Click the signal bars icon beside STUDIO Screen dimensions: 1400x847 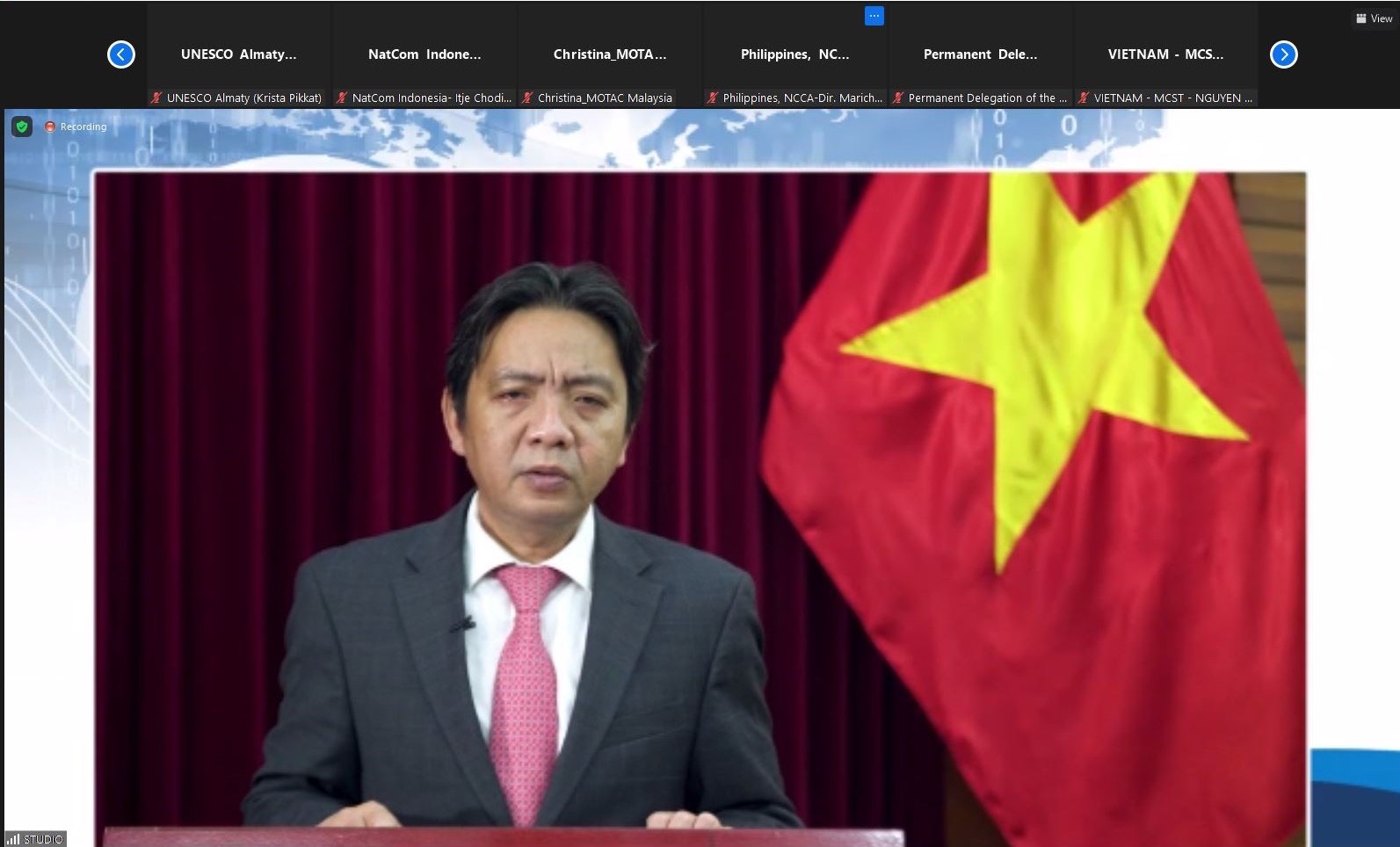click(x=13, y=839)
